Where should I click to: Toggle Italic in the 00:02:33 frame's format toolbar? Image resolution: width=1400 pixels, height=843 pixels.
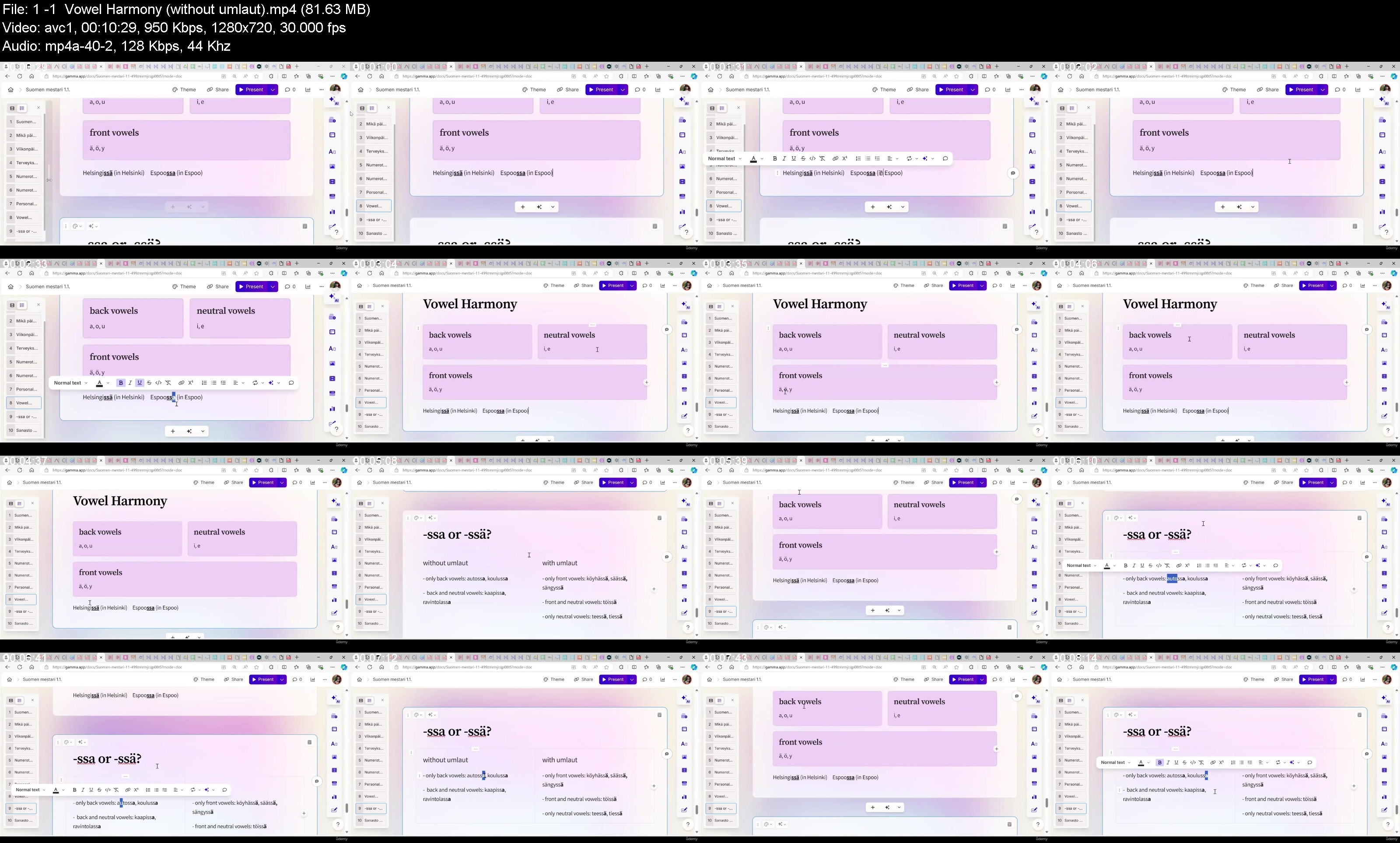(130, 383)
